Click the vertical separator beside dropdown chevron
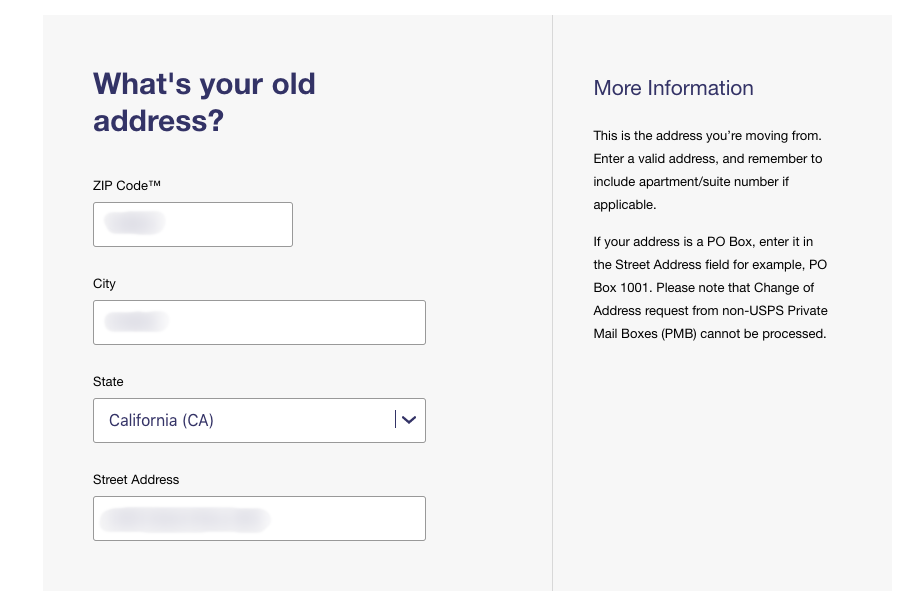The width and height of the screenshot is (924, 603). pyautogui.click(x=395, y=420)
